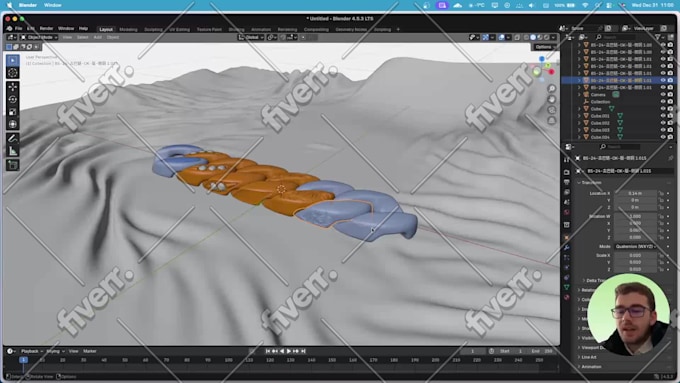Open the Help menu
680x383 pixels.
pyautogui.click(x=83, y=29)
